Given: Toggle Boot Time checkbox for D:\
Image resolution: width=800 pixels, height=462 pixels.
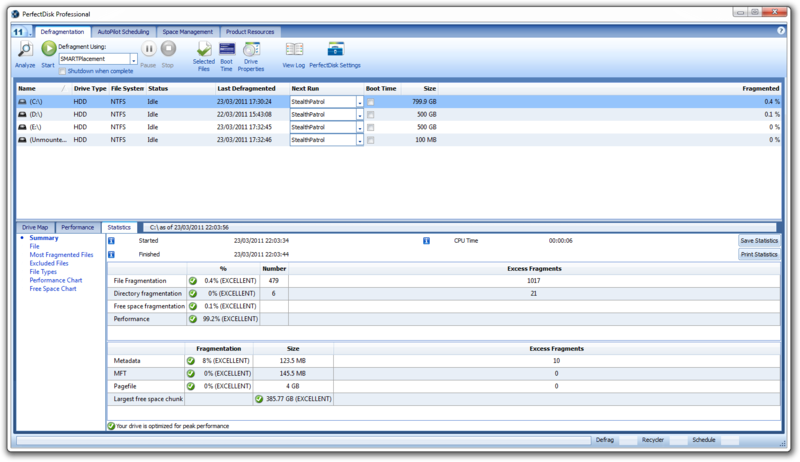Looking at the screenshot, I should [x=371, y=115].
